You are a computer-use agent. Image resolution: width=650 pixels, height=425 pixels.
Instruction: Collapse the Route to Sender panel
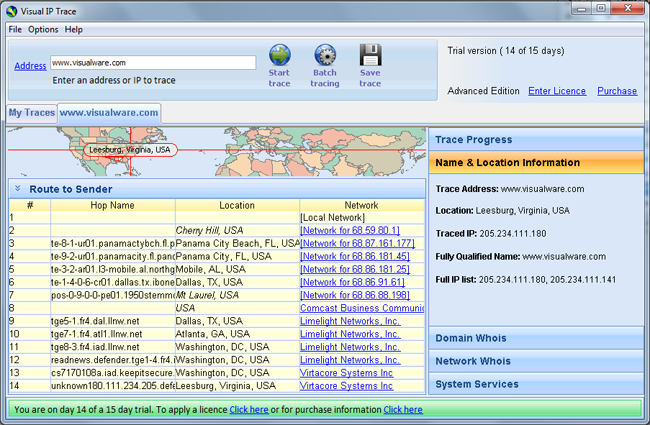tap(18, 188)
